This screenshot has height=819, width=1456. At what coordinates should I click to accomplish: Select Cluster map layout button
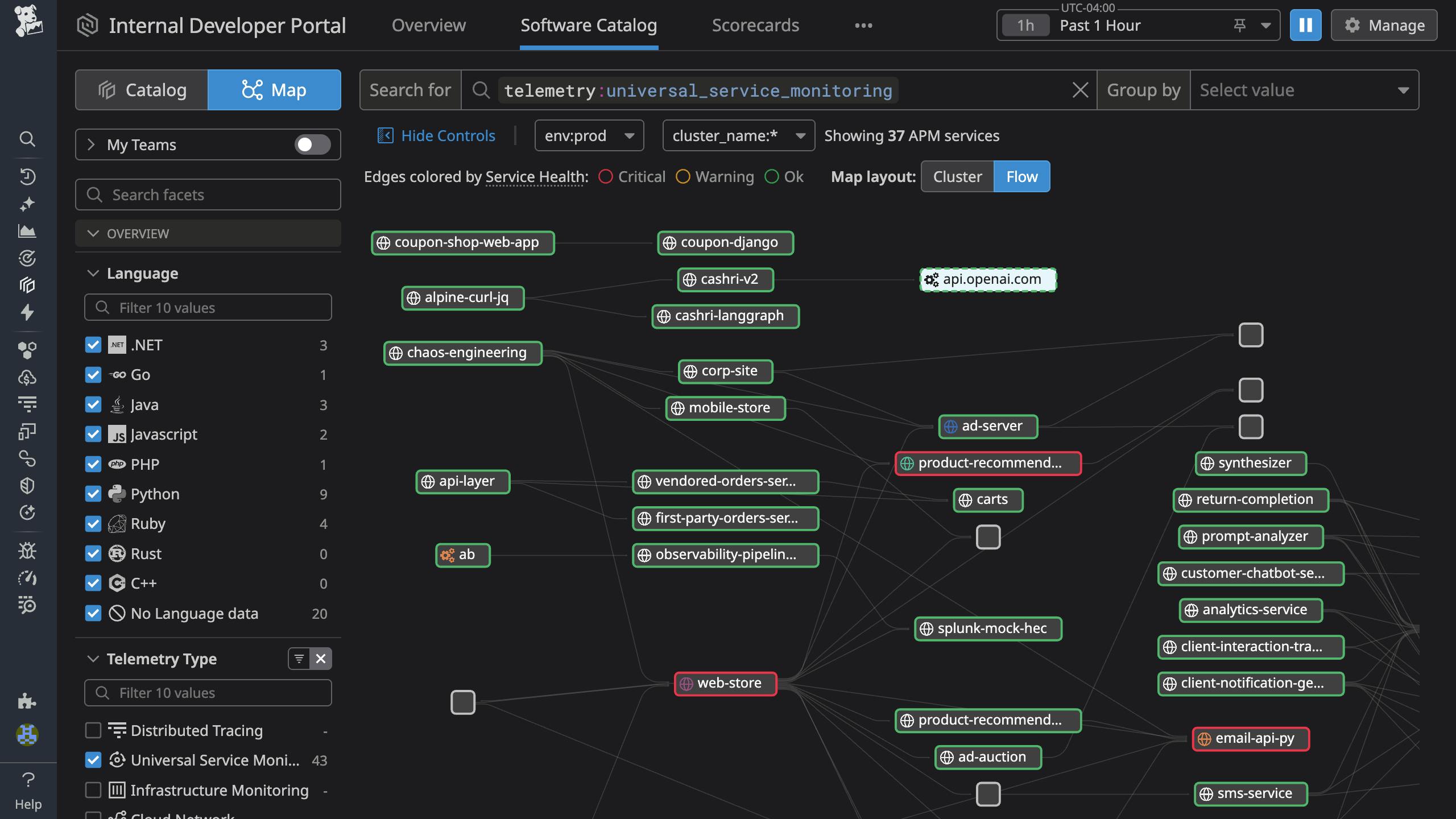coord(957,177)
